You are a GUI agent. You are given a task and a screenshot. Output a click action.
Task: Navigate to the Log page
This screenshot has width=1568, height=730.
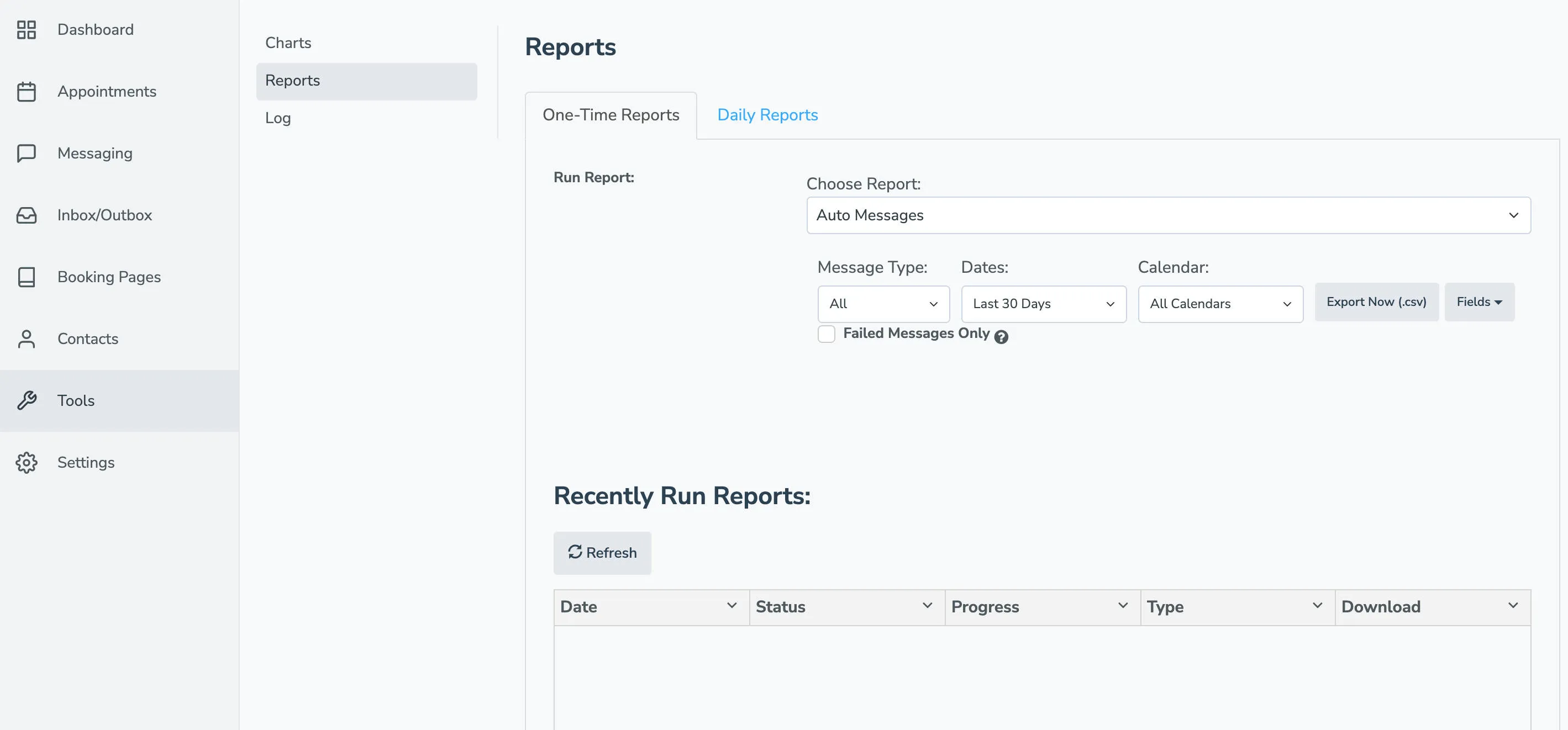pos(277,118)
